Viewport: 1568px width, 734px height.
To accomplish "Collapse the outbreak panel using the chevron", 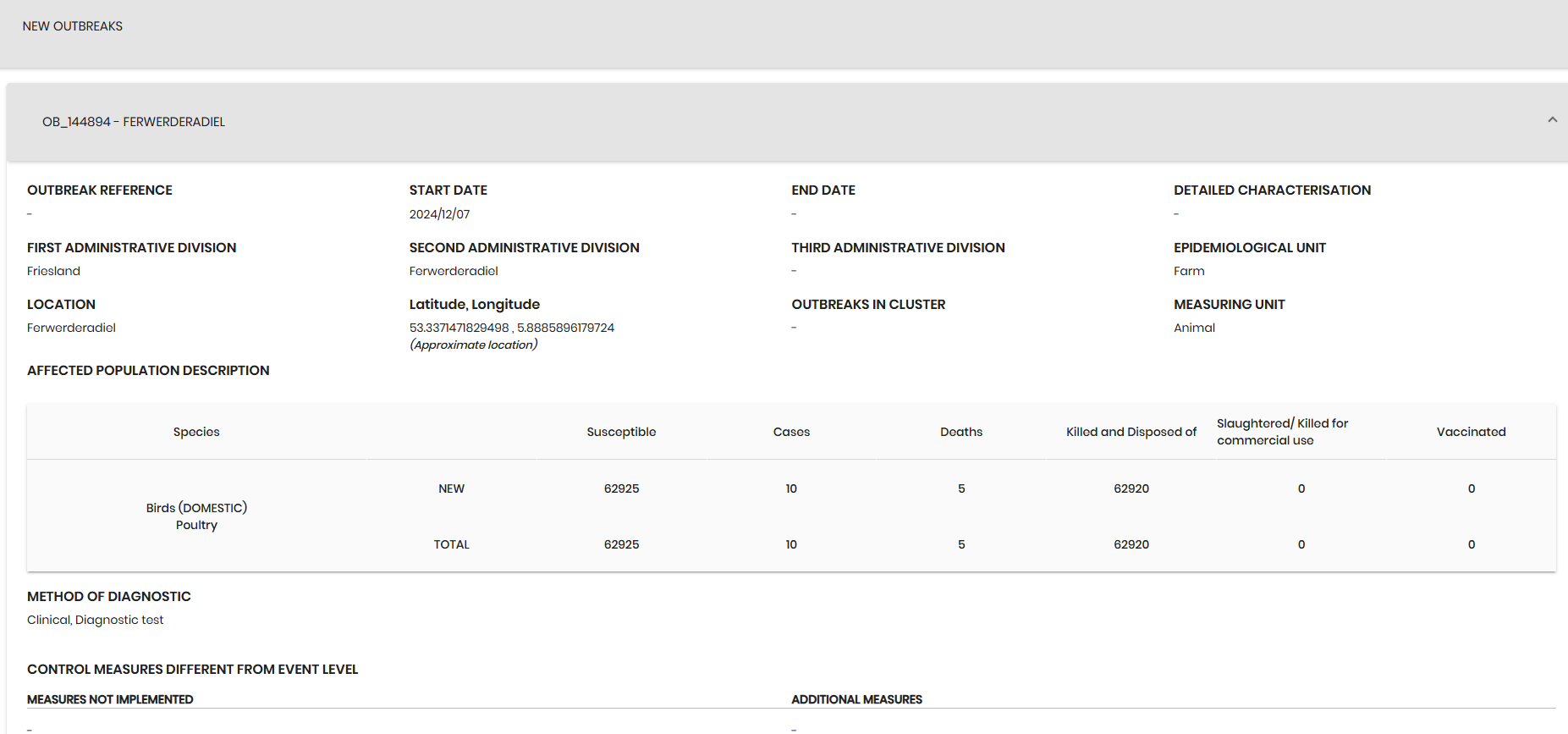I will tap(1552, 120).
